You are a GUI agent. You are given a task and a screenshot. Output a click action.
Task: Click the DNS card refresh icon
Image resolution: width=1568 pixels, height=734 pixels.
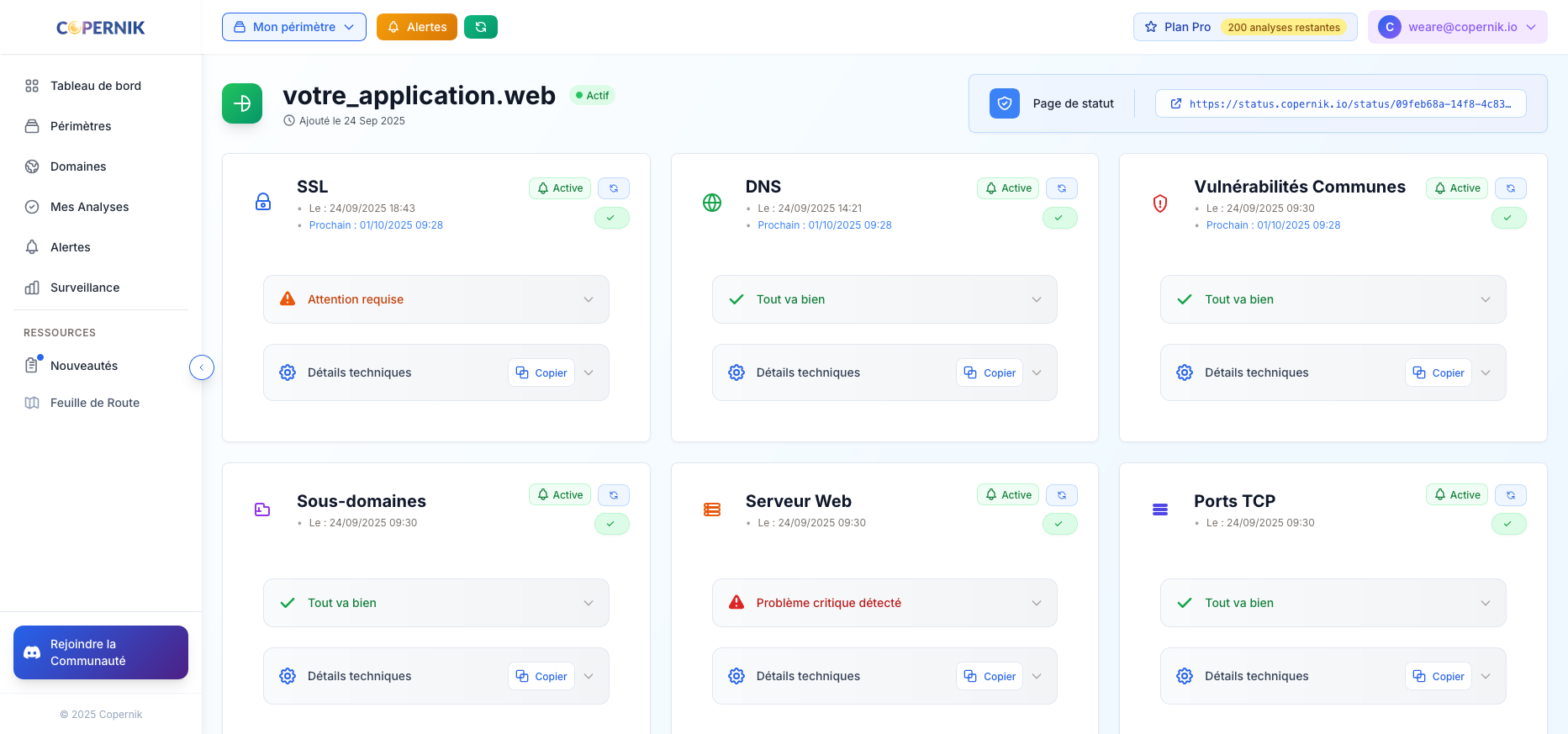(1061, 188)
